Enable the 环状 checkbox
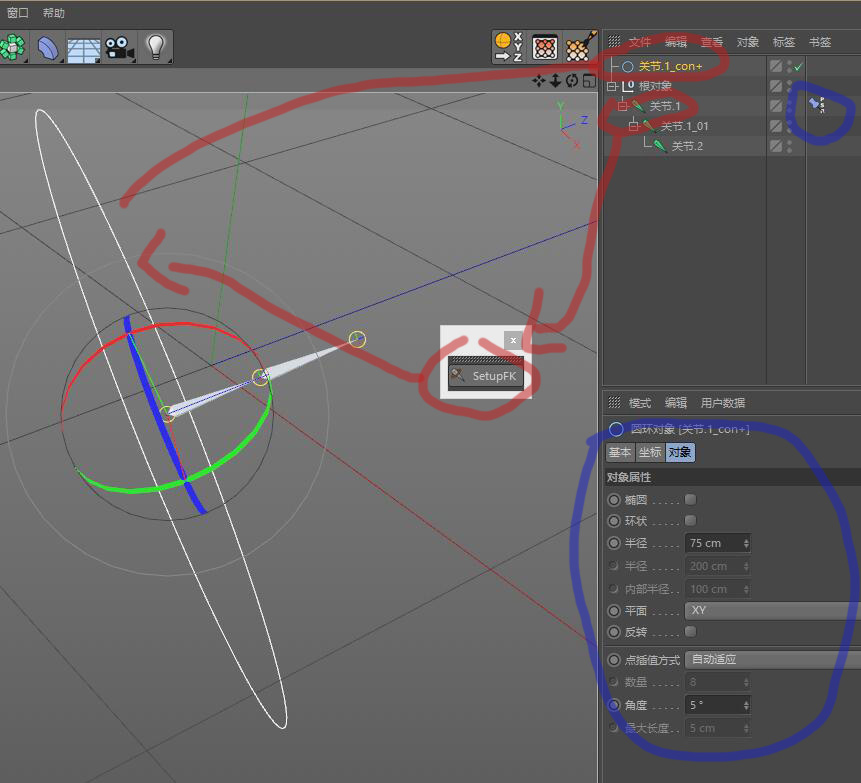 [x=690, y=521]
